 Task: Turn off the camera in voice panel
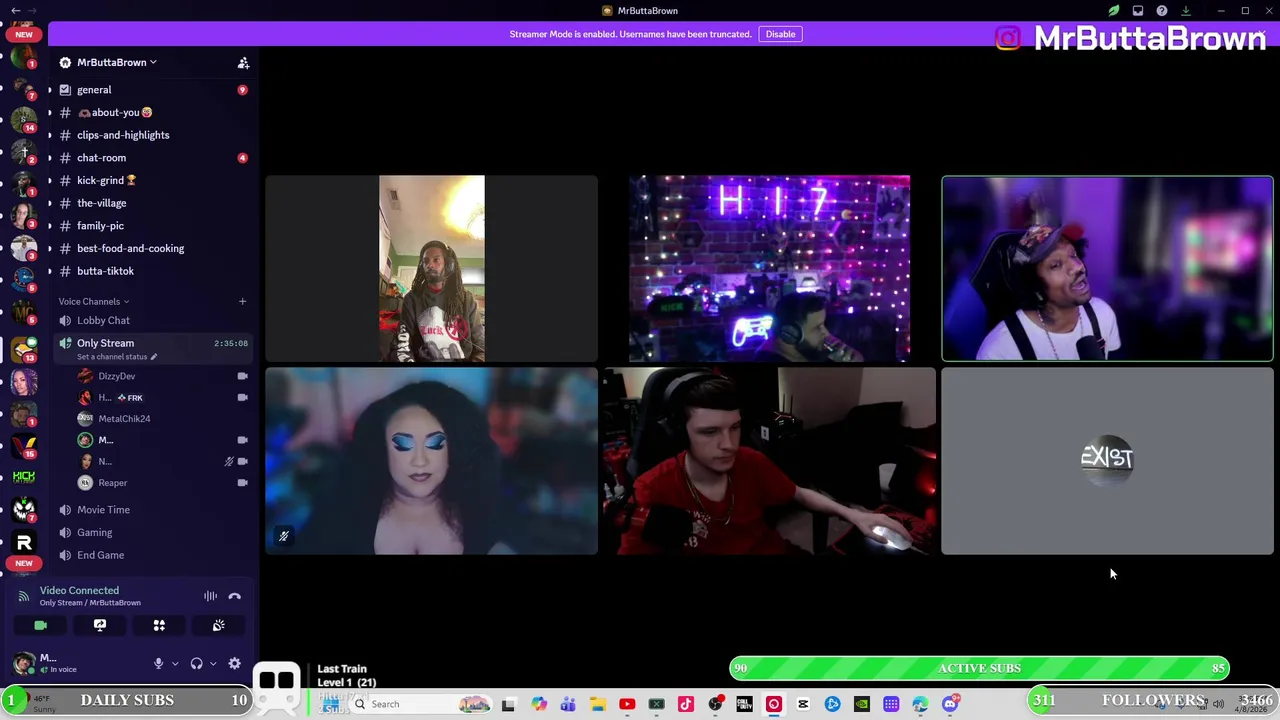40,625
